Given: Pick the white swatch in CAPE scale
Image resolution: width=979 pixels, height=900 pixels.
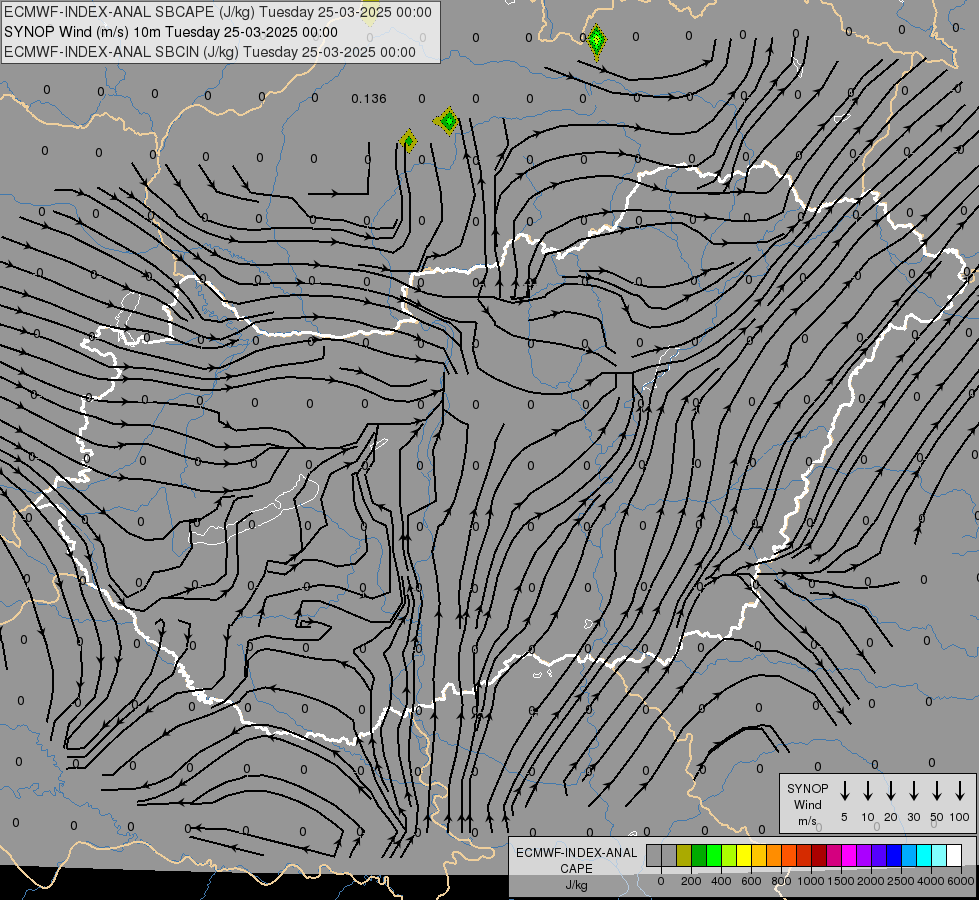Looking at the screenshot, I should coord(954,855).
